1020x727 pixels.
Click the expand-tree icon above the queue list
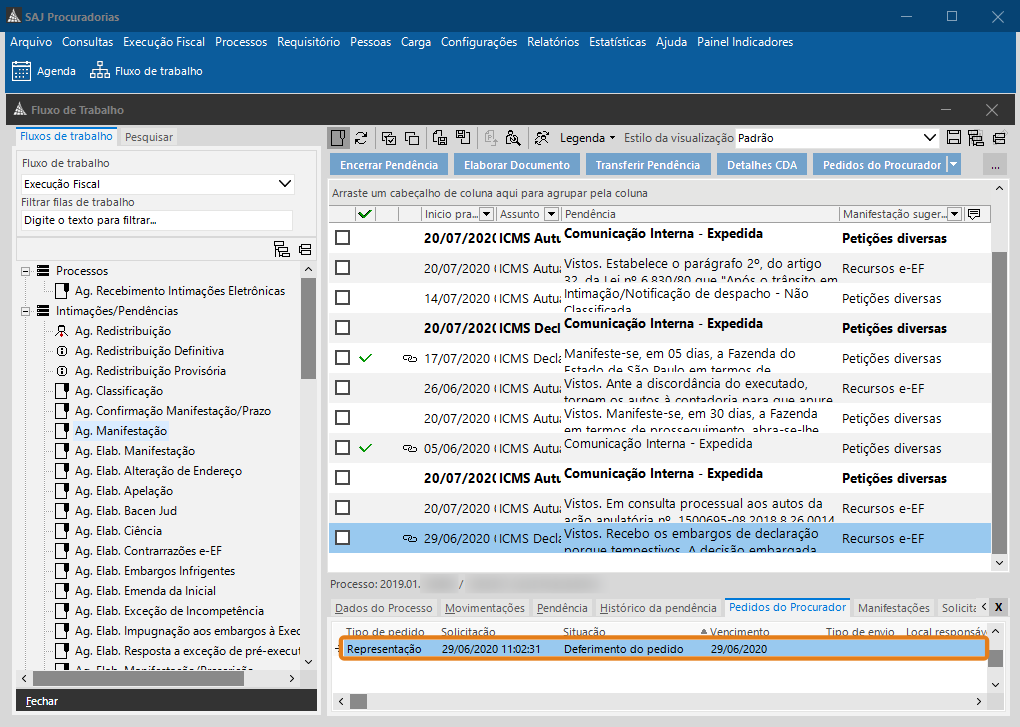[280, 249]
